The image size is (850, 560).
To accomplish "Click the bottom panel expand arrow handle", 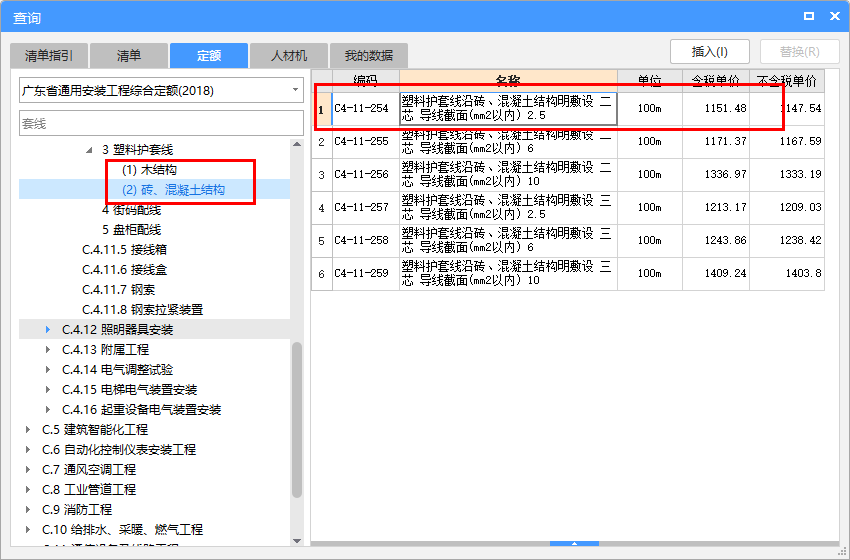I will 574,543.
